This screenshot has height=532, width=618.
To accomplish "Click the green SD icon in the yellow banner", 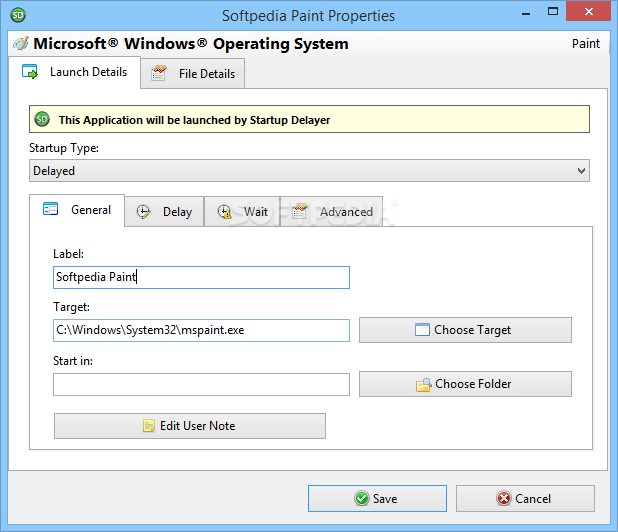I will point(42,119).
